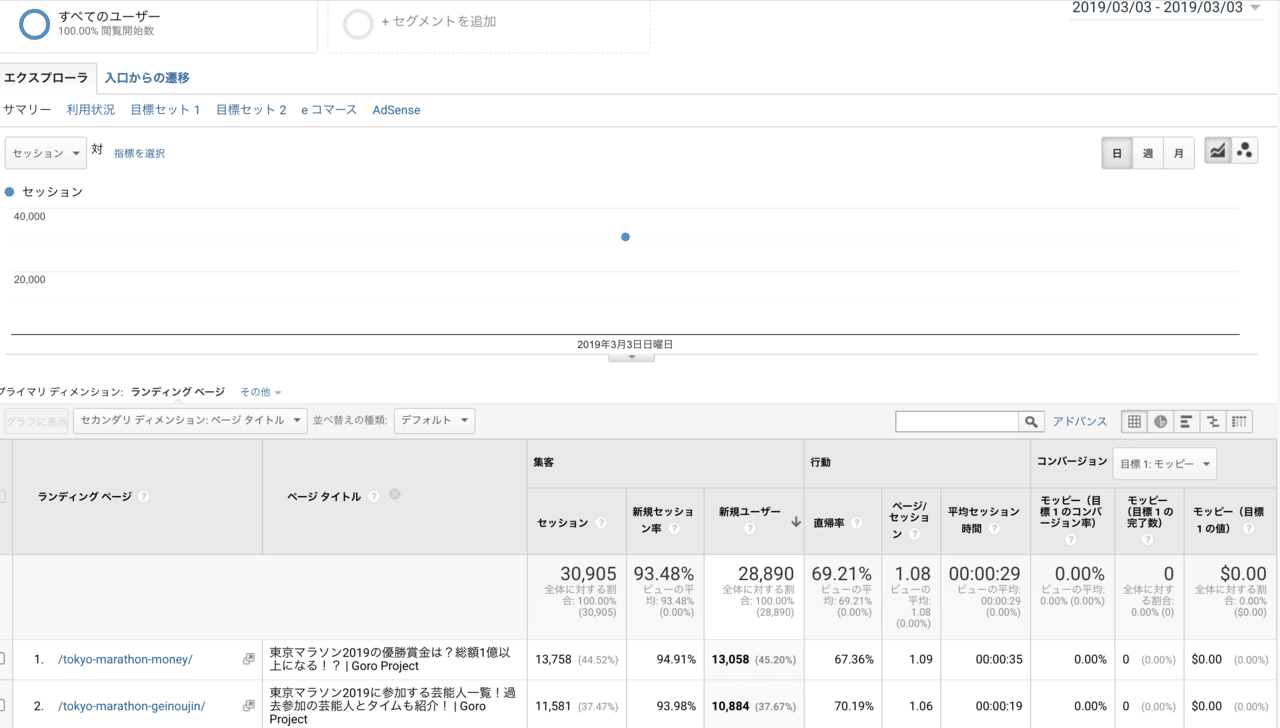The image size is (1280, 728).
Task: Open セッション metric dropdown
Action: pos(46,153)
